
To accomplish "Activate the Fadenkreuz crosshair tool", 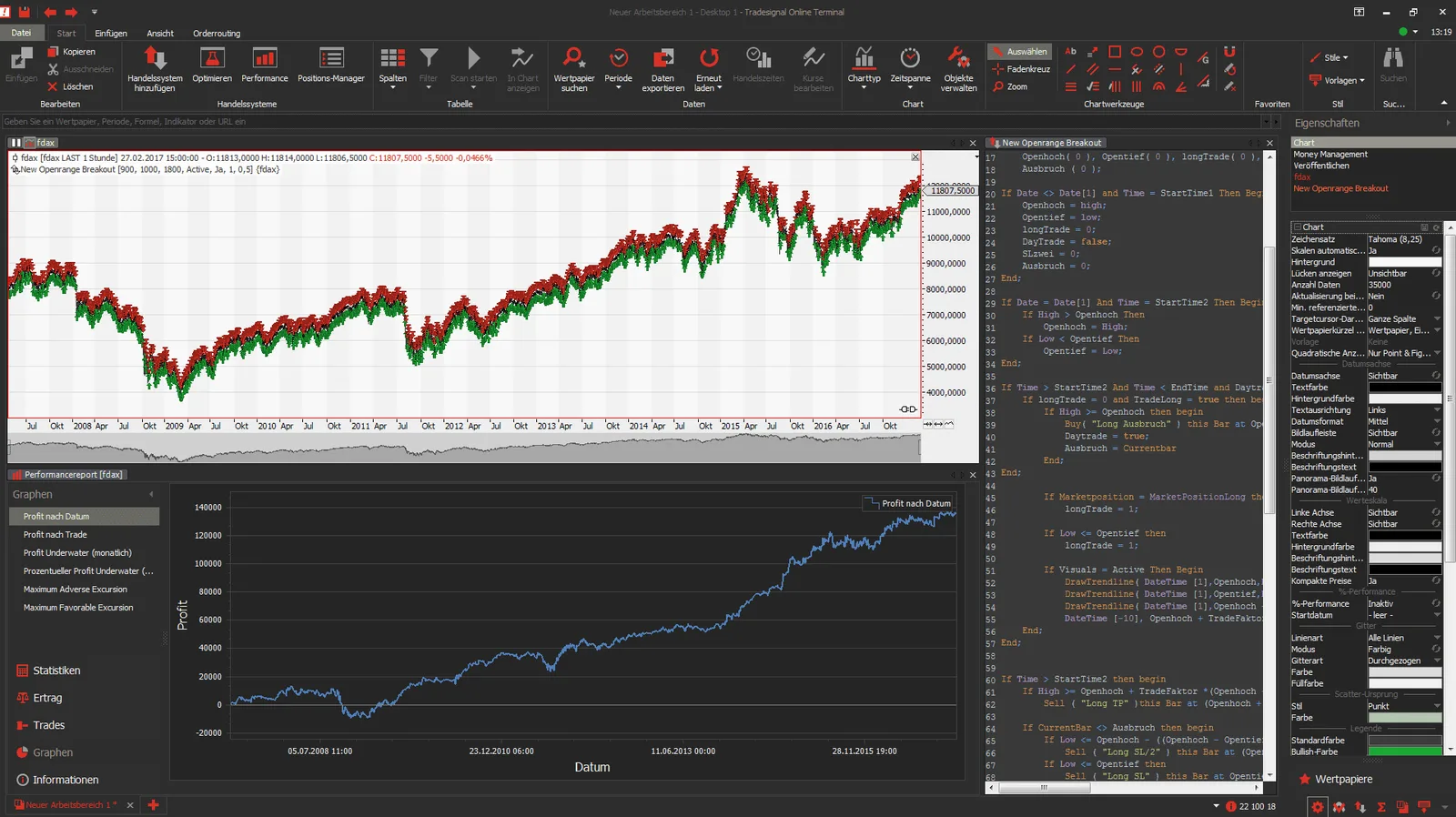I will pos(1021,69).
